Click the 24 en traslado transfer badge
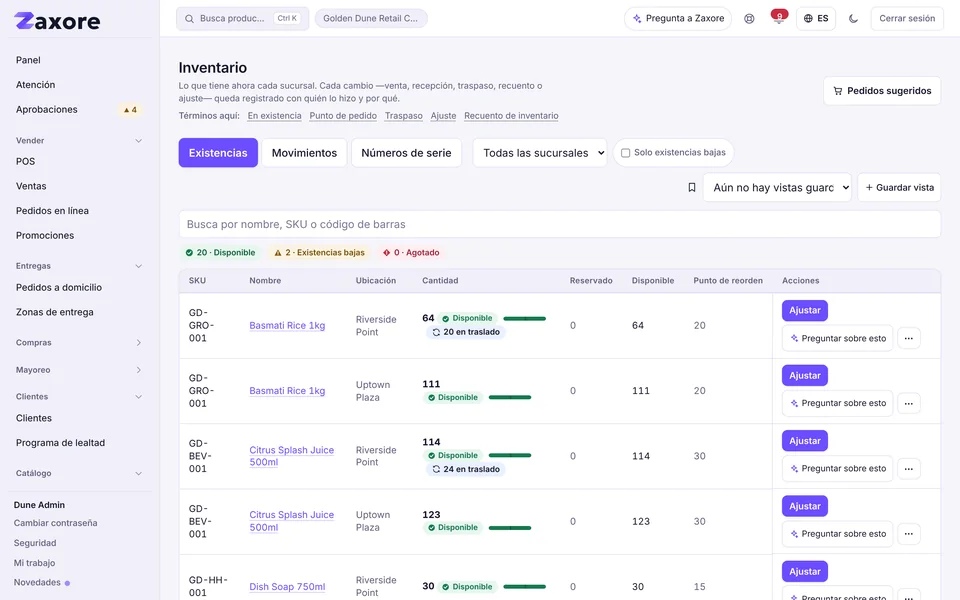The width and height of the screenshot is (960, 600). (466, 469)
